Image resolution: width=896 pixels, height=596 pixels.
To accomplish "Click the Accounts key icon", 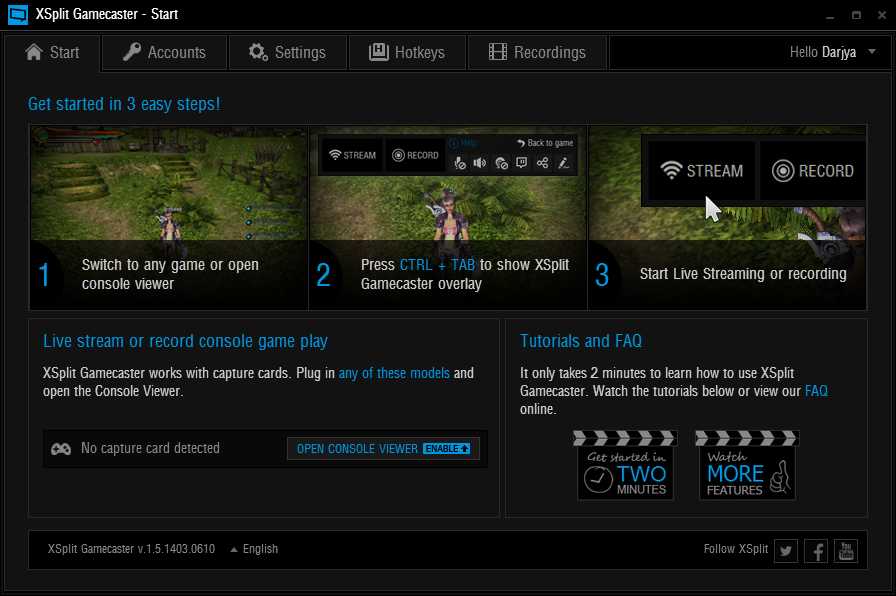I will point(132,52).
